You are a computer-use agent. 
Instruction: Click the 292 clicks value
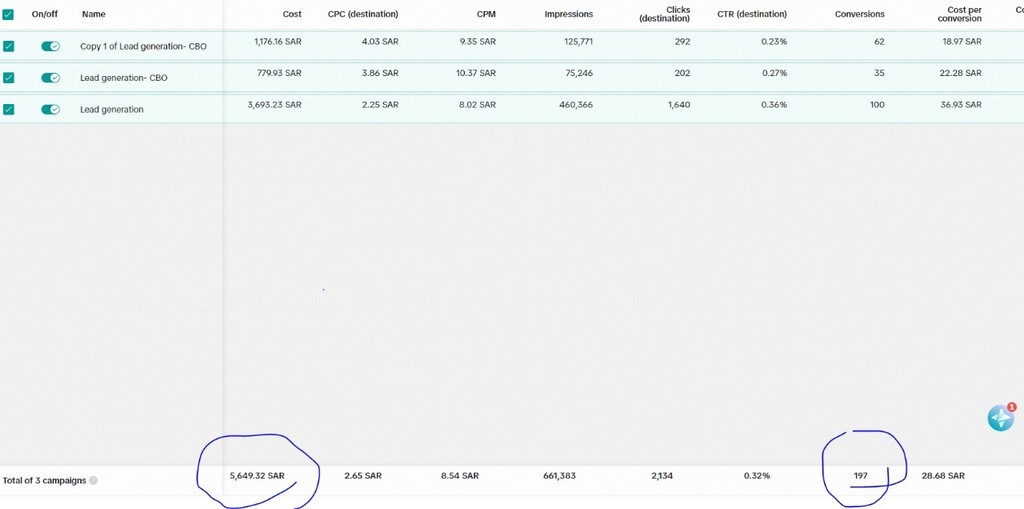point(682,42)
